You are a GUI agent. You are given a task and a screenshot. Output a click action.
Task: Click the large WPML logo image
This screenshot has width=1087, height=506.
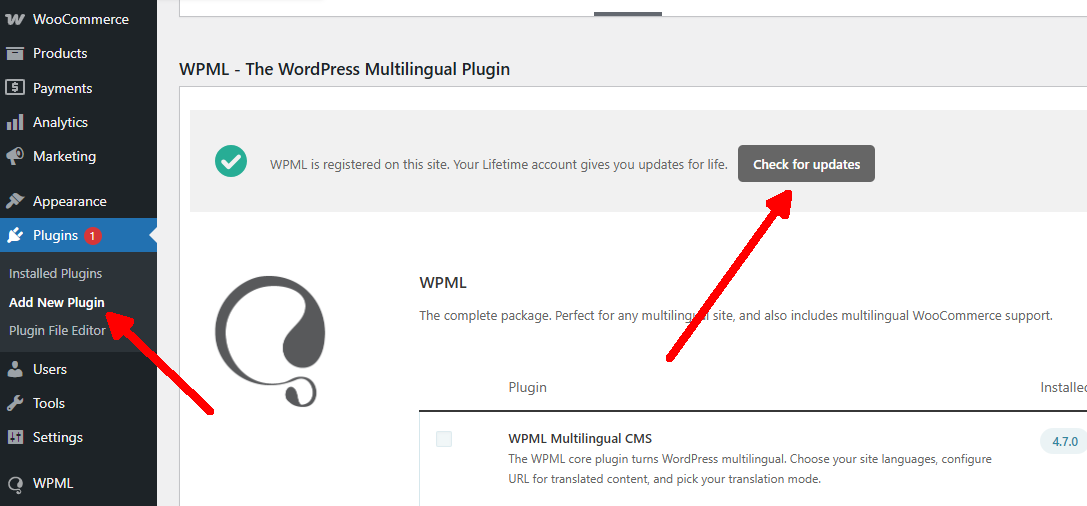point(270,340)
